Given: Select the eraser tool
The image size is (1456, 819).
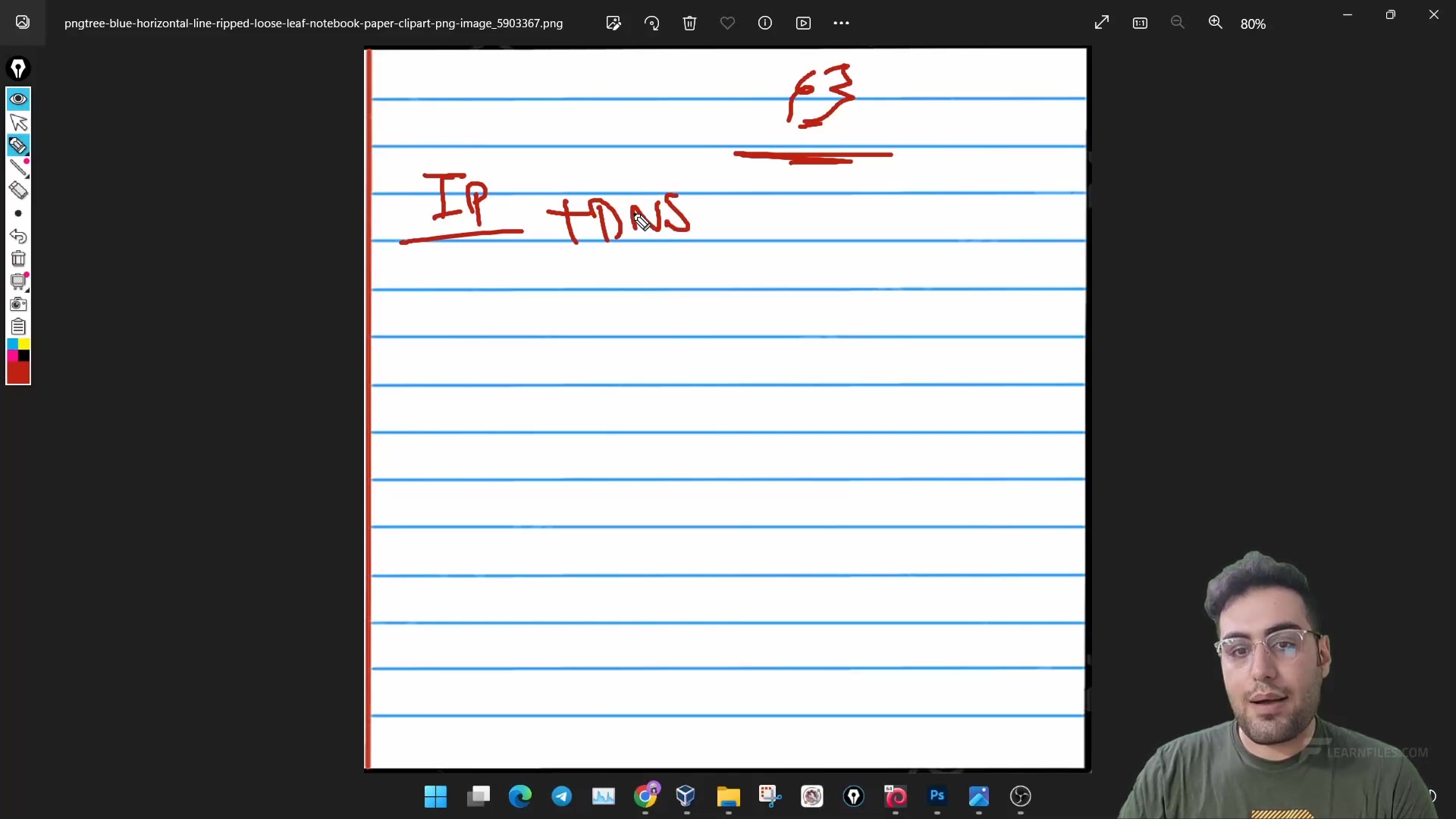Looking at the screenshot, I should [x=18, y=190].
